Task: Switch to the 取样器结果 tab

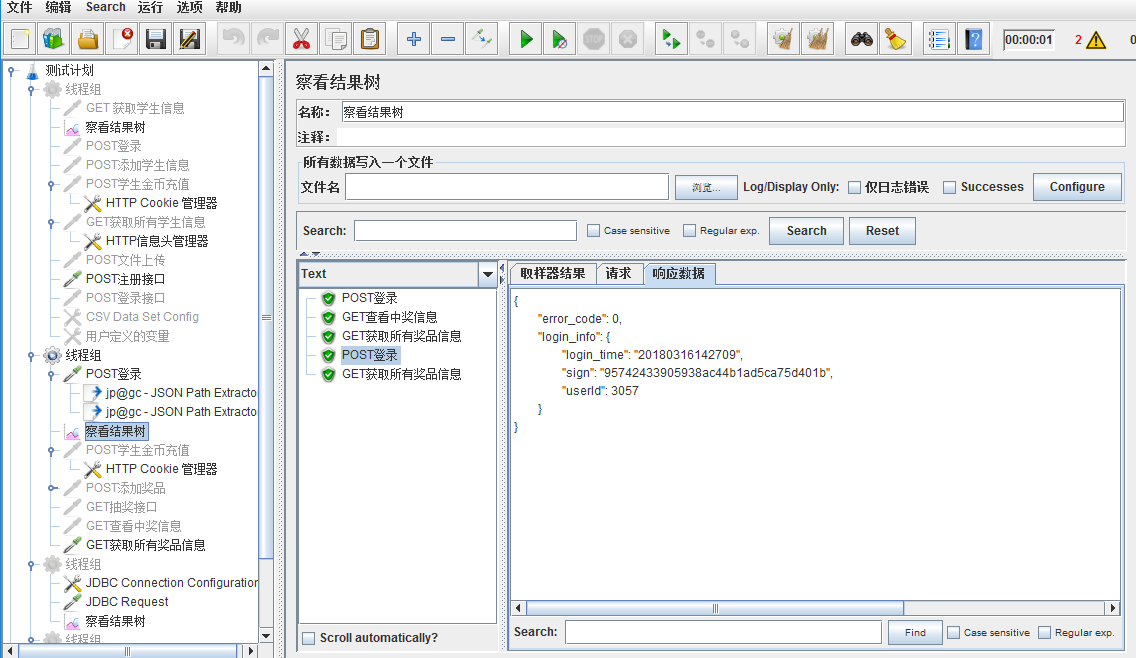Action: (553, 274)
